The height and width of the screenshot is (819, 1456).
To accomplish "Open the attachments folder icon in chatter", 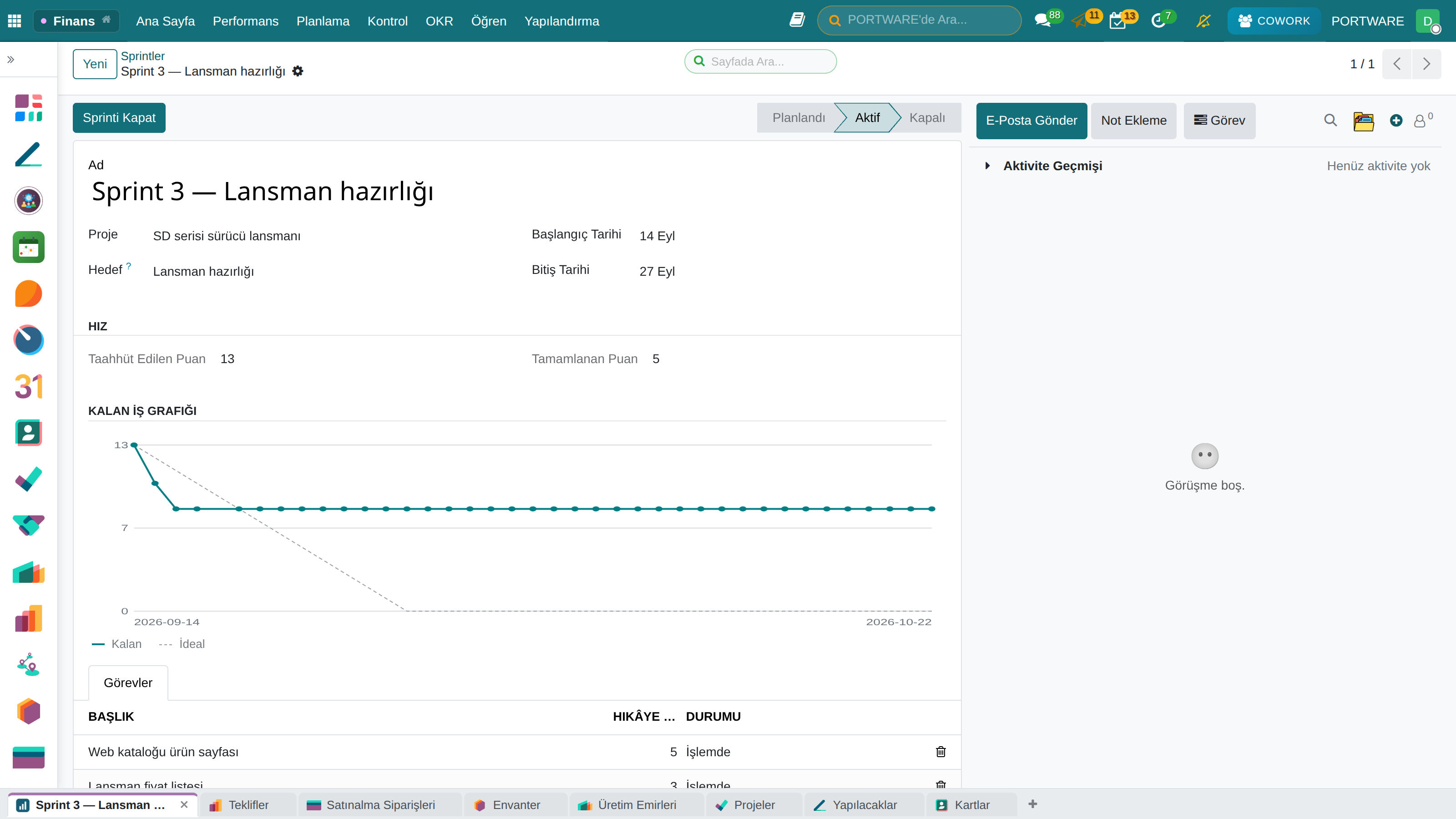I will click(1363, 121).
